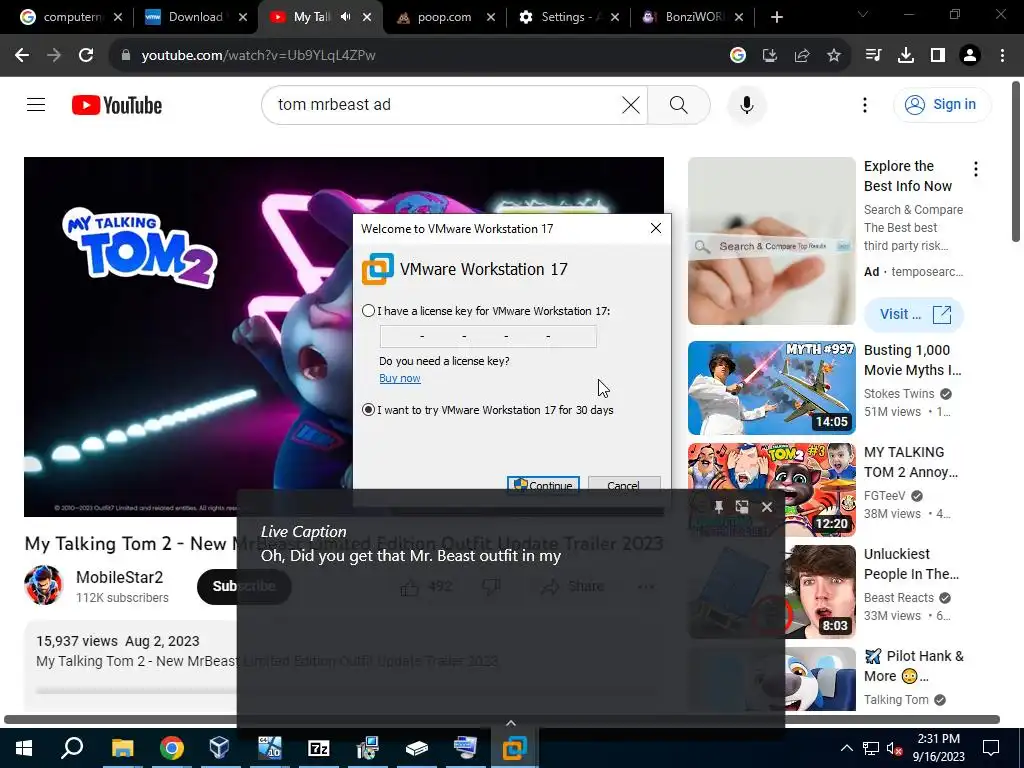
Task: Click the horizontal scrollbar at the page bottom
Action: click(x=502, y=720)
